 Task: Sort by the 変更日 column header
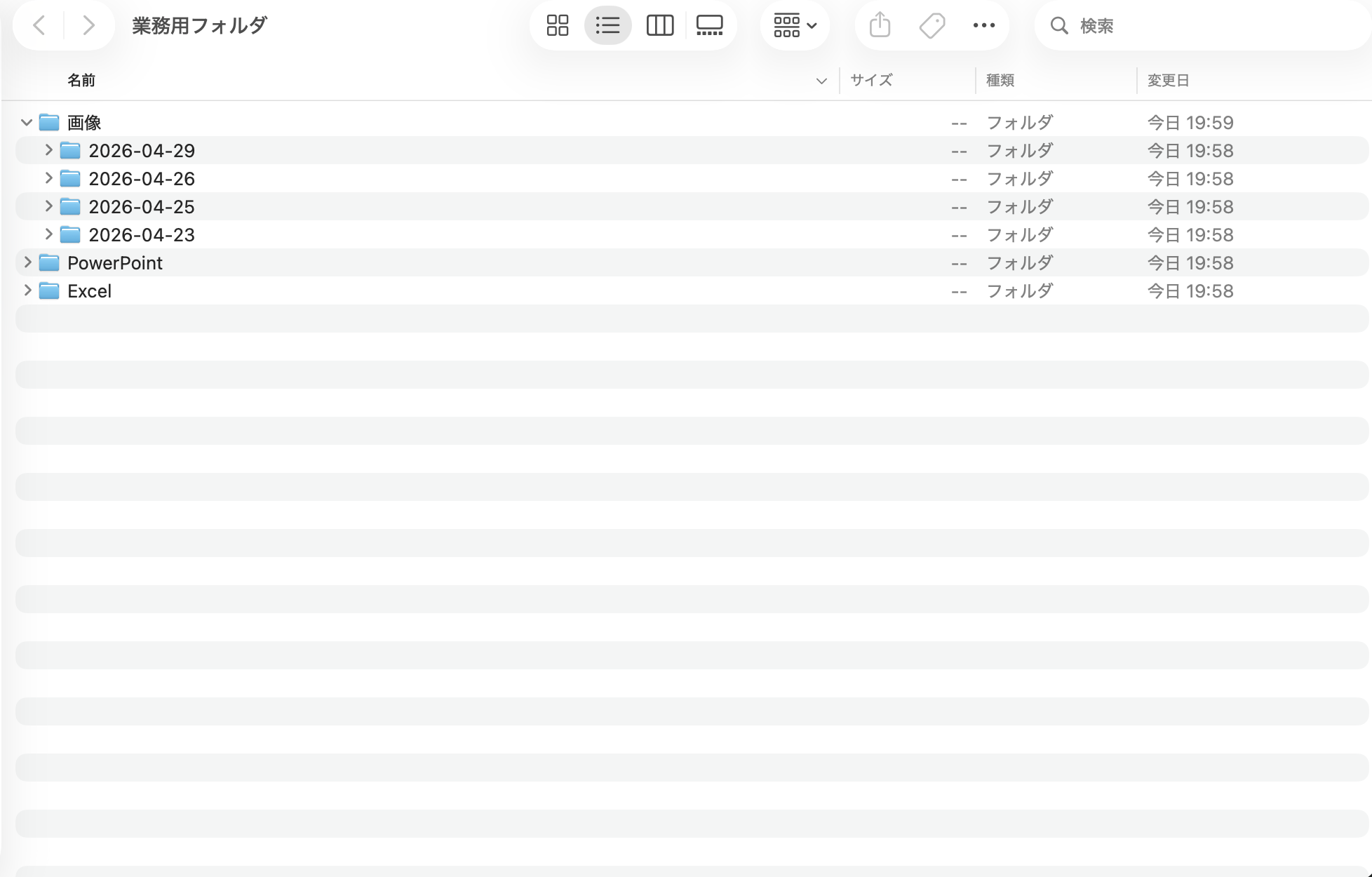(x=1169, y=81)
